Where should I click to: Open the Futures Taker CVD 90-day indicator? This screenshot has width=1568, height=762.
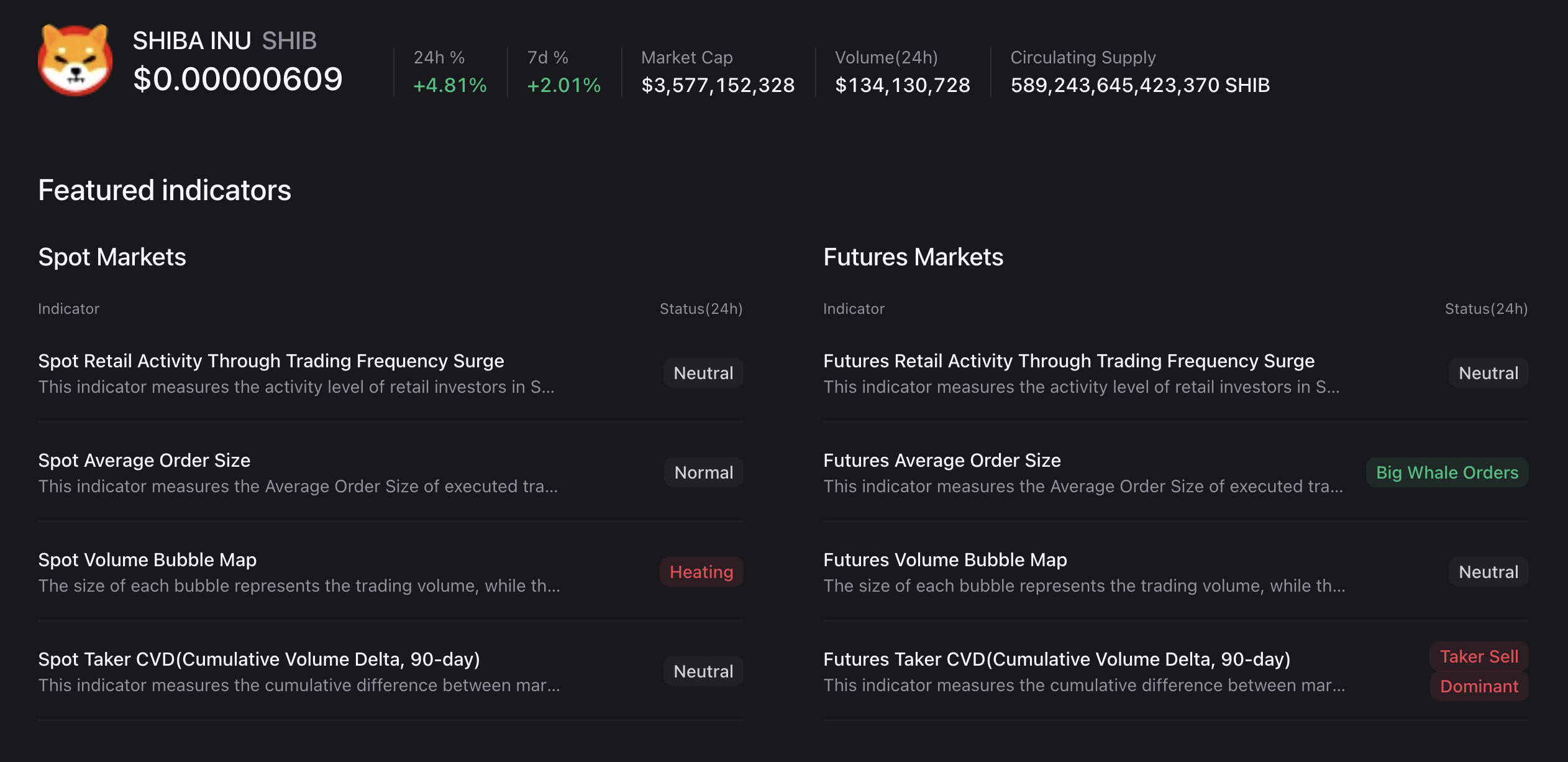pos(1057,659)
